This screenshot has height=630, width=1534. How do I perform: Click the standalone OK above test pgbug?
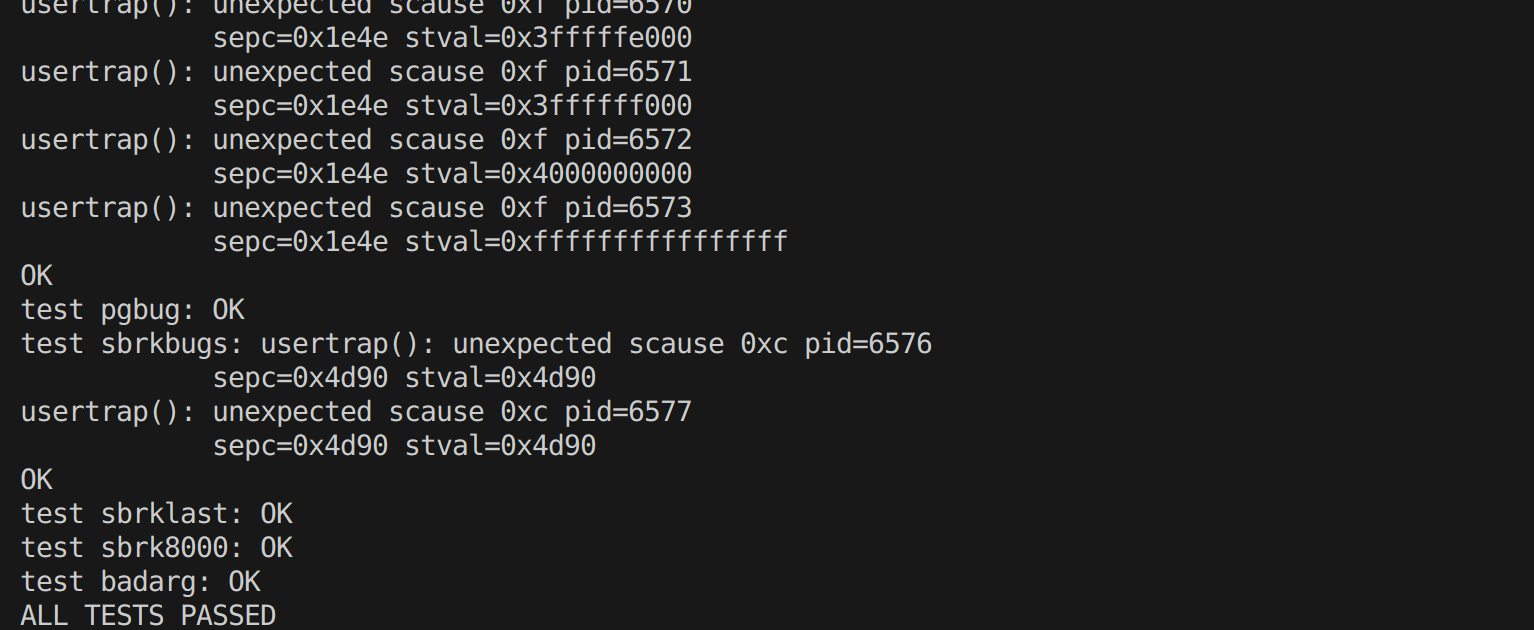[x=37, y=276]
